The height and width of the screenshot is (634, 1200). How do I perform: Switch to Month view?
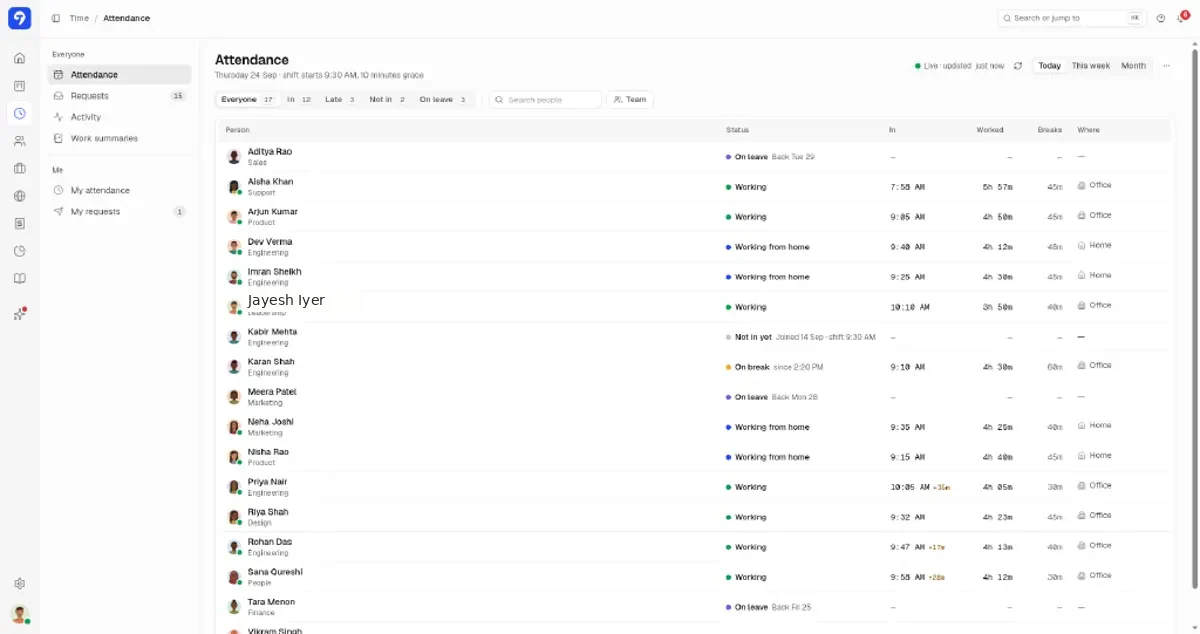pos(1133,66)
